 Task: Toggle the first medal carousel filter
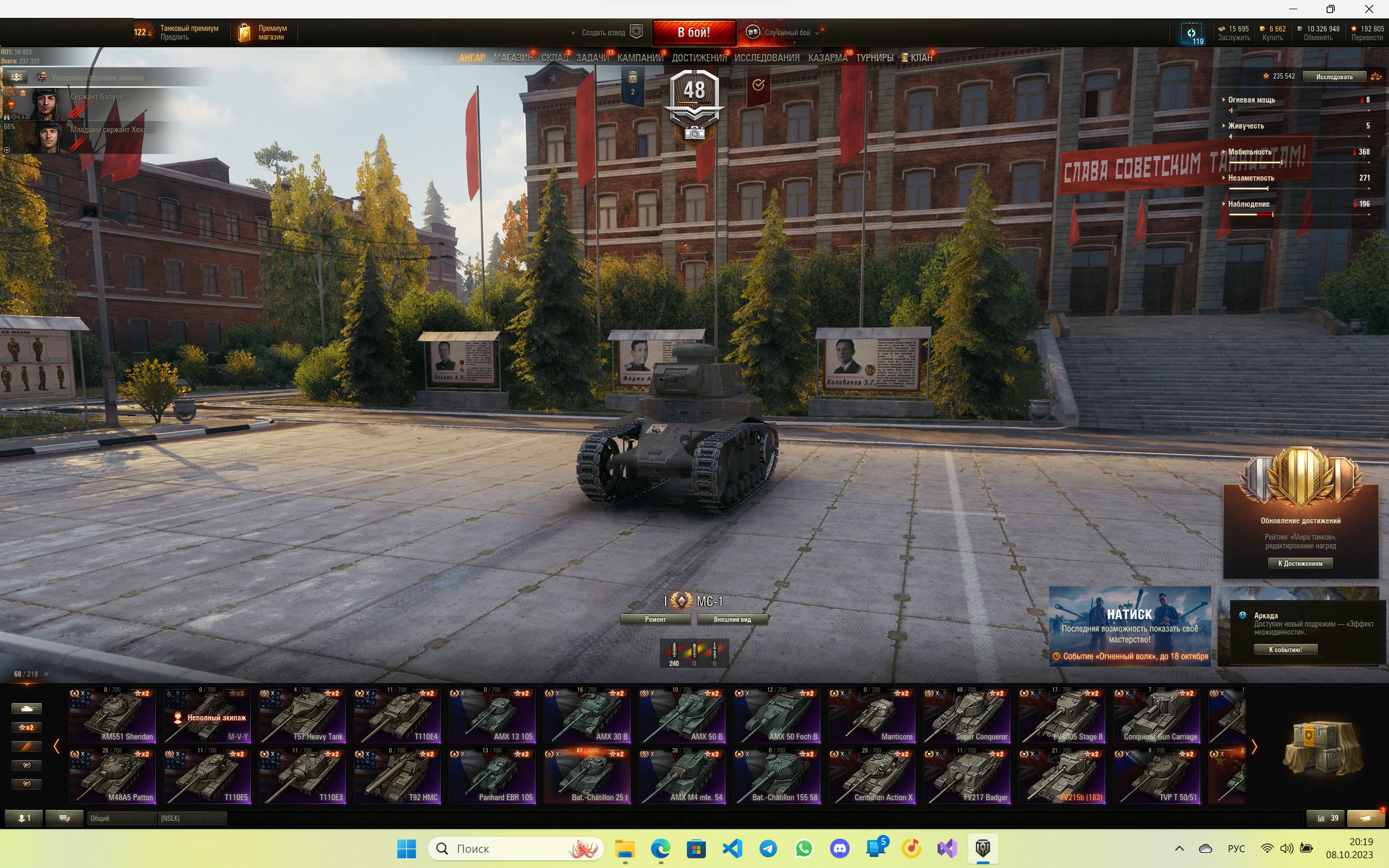[x=27, y=765]
